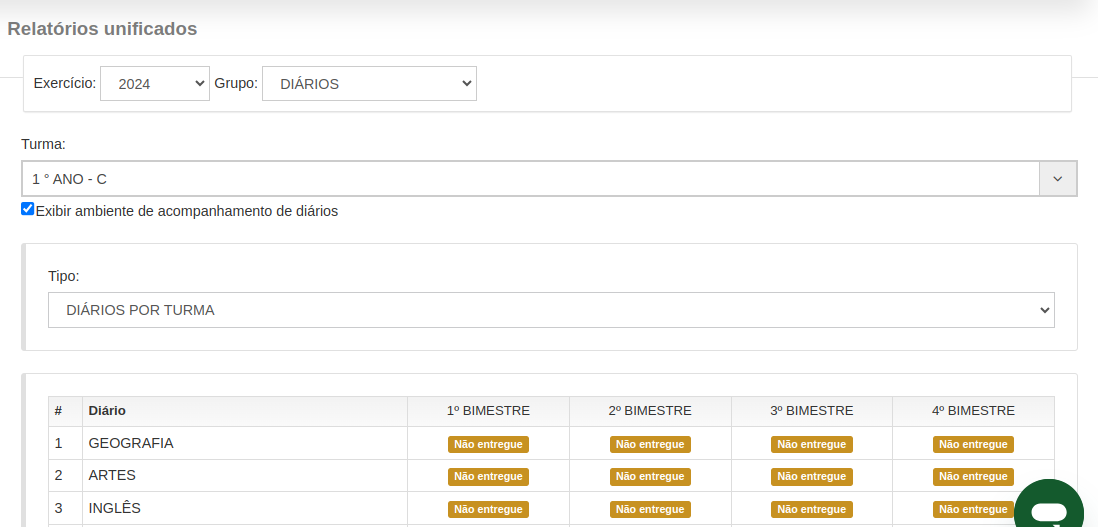Click the 4º BIMESTRE column header
Image resolution: width=1098 pixels, height=527 pixels.
point(973,411)
